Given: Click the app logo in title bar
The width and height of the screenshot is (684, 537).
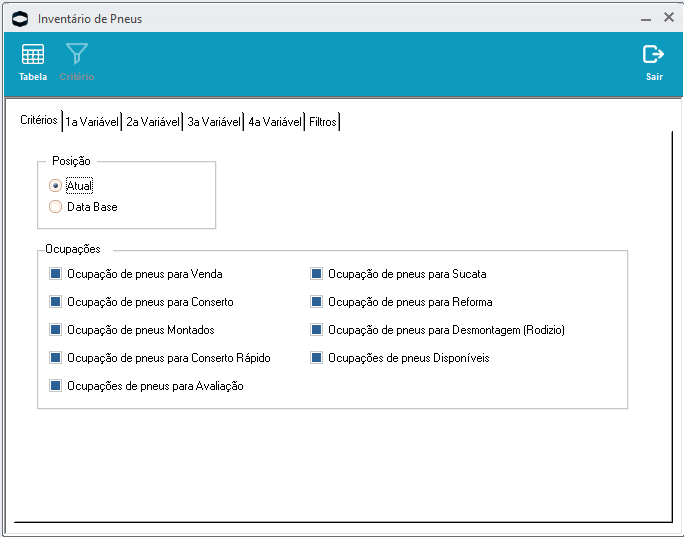Looking at the screenshot, I should click(19, 18).
